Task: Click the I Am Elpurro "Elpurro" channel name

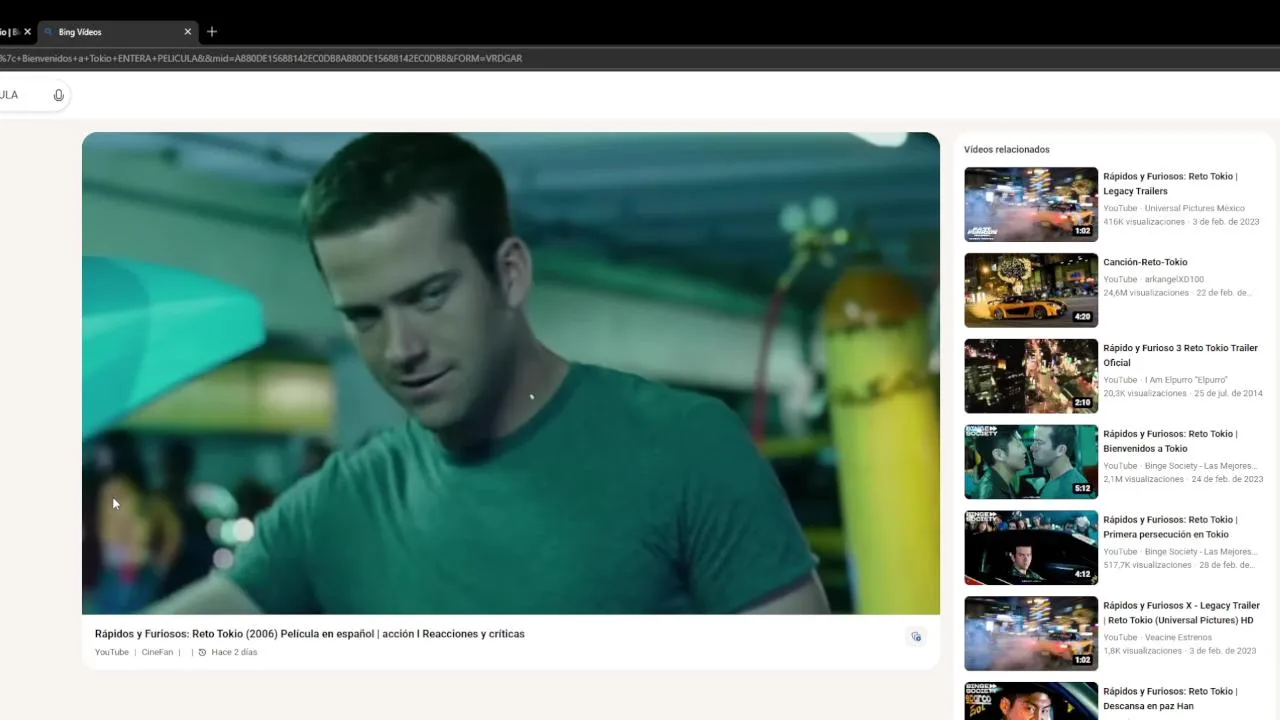Action: point(1186,380)
